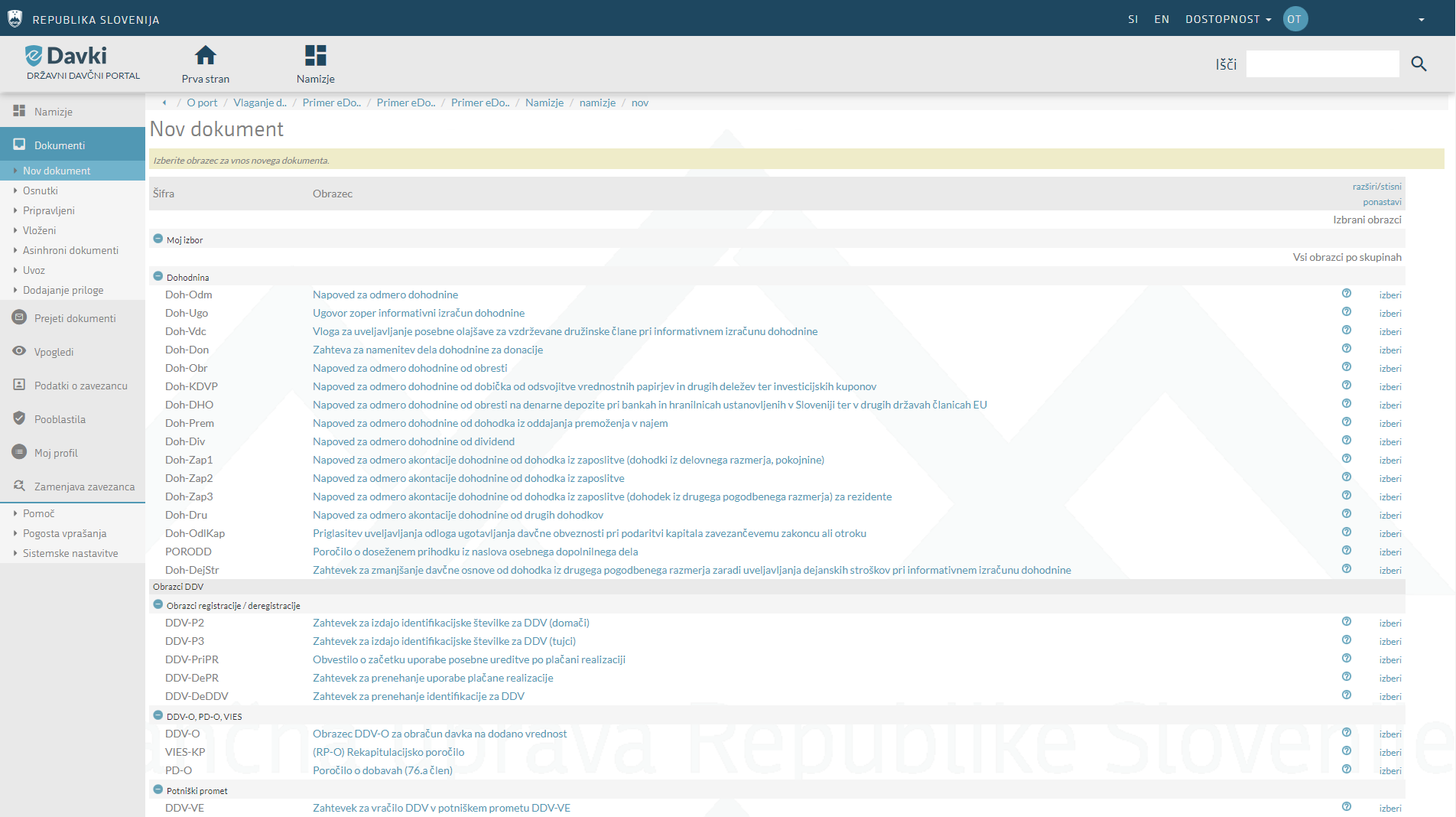Collapse the Moj izbor section

tap(158, 239)
